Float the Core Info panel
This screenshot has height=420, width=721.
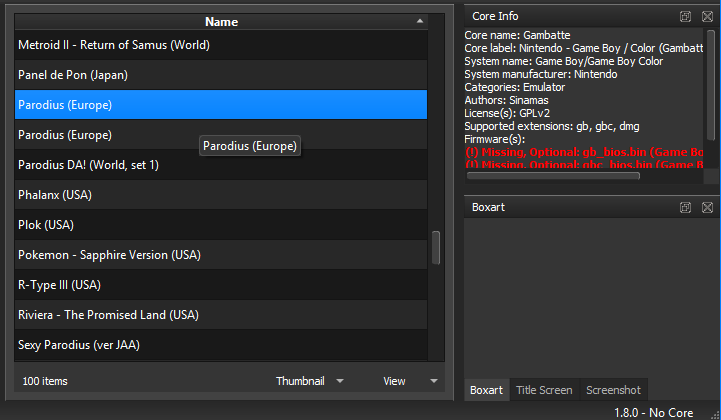686,16
